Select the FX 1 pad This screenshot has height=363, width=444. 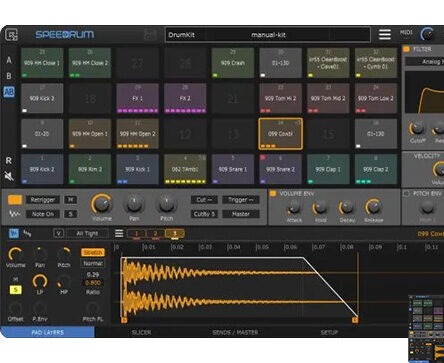pos(137,98)
